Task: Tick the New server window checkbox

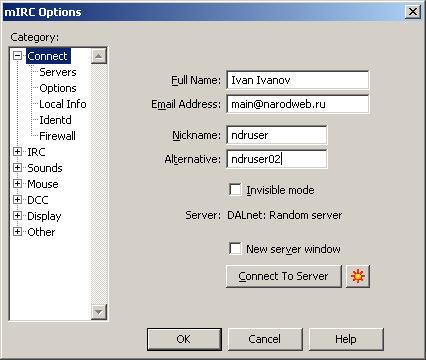Action: (x=235, y=249)
